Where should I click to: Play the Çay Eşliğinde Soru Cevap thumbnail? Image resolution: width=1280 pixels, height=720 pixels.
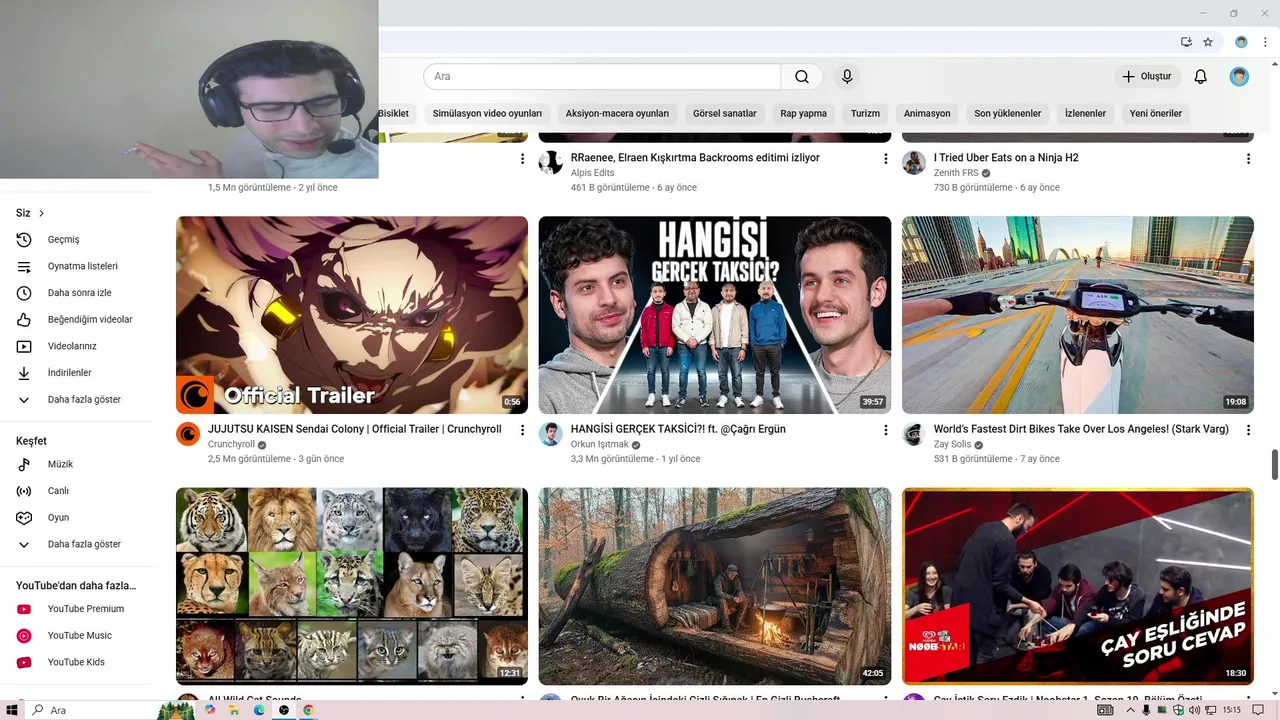pos(1078,586)
